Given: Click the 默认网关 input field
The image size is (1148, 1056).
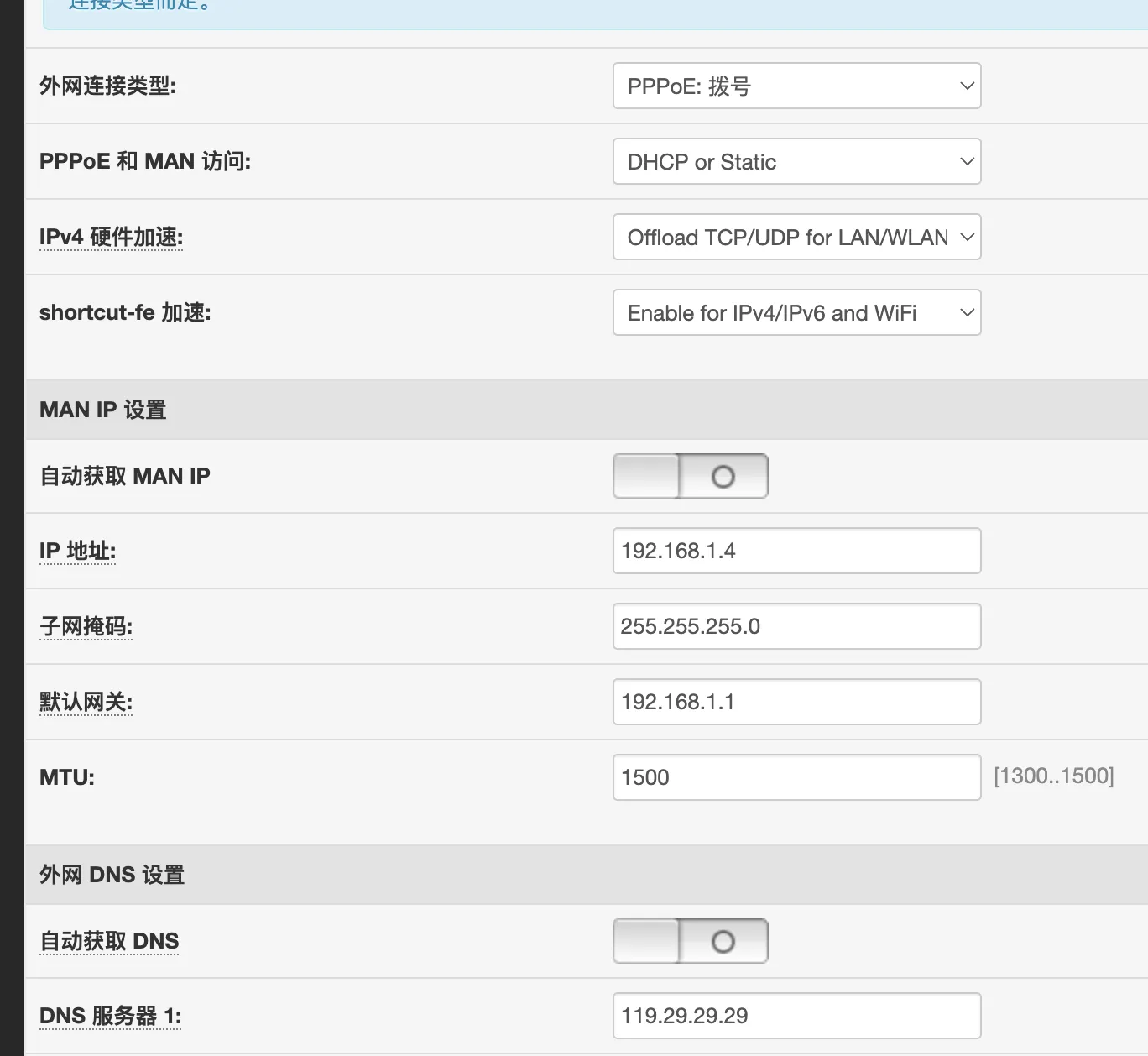Looking at the screenshot, I should click(x=796, y=702).
